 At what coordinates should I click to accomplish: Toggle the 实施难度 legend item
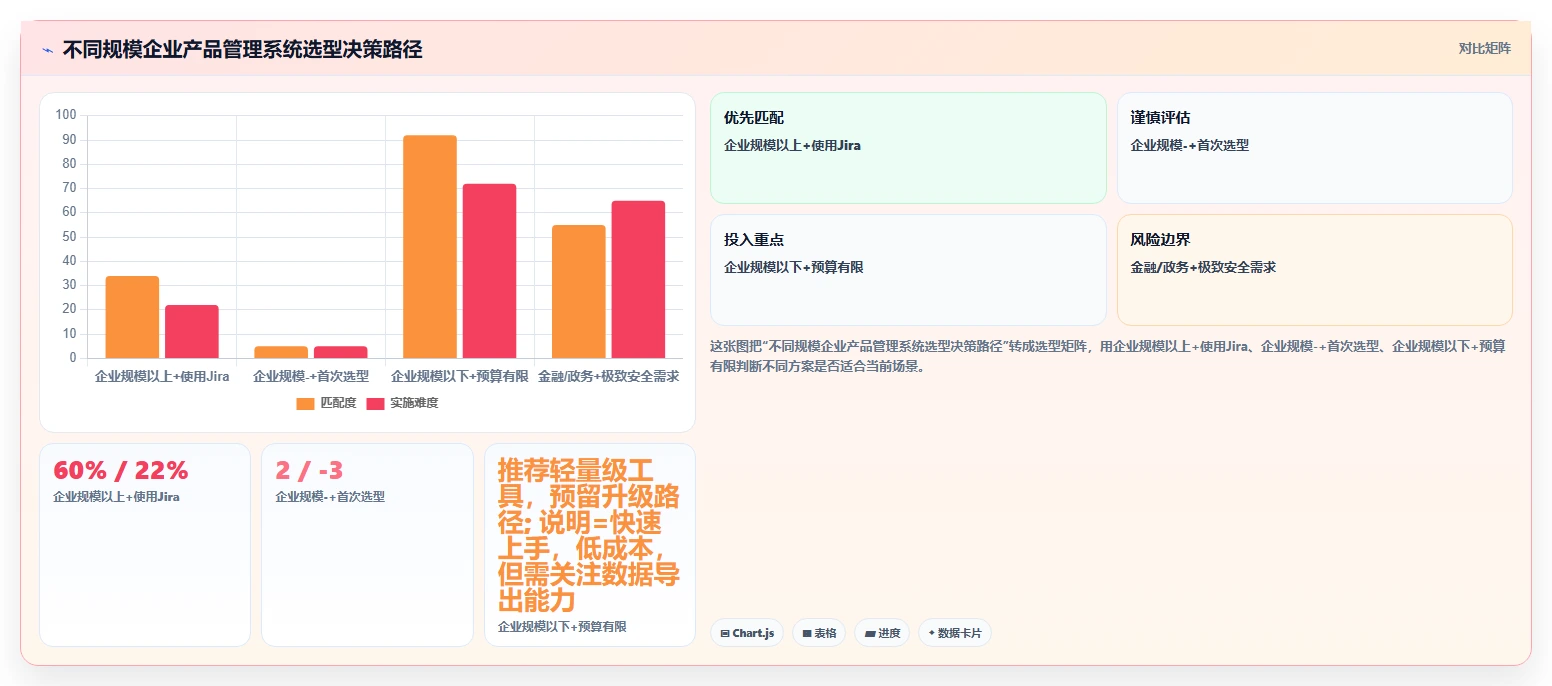pyautogui.click(x=402, y=403)
